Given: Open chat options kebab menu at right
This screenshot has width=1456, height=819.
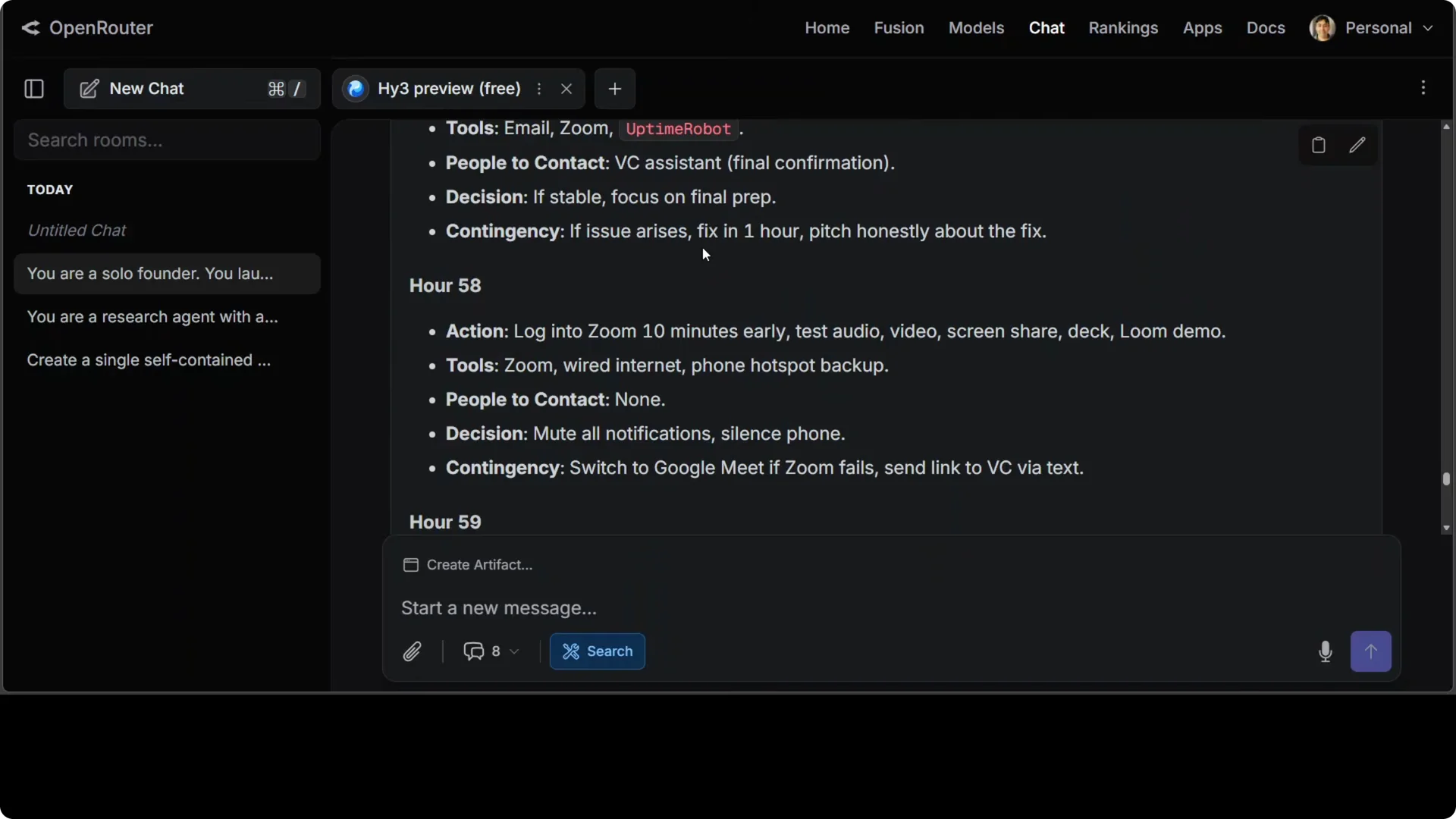Looking at the screenshot, I should click(x=1423, y=88).
